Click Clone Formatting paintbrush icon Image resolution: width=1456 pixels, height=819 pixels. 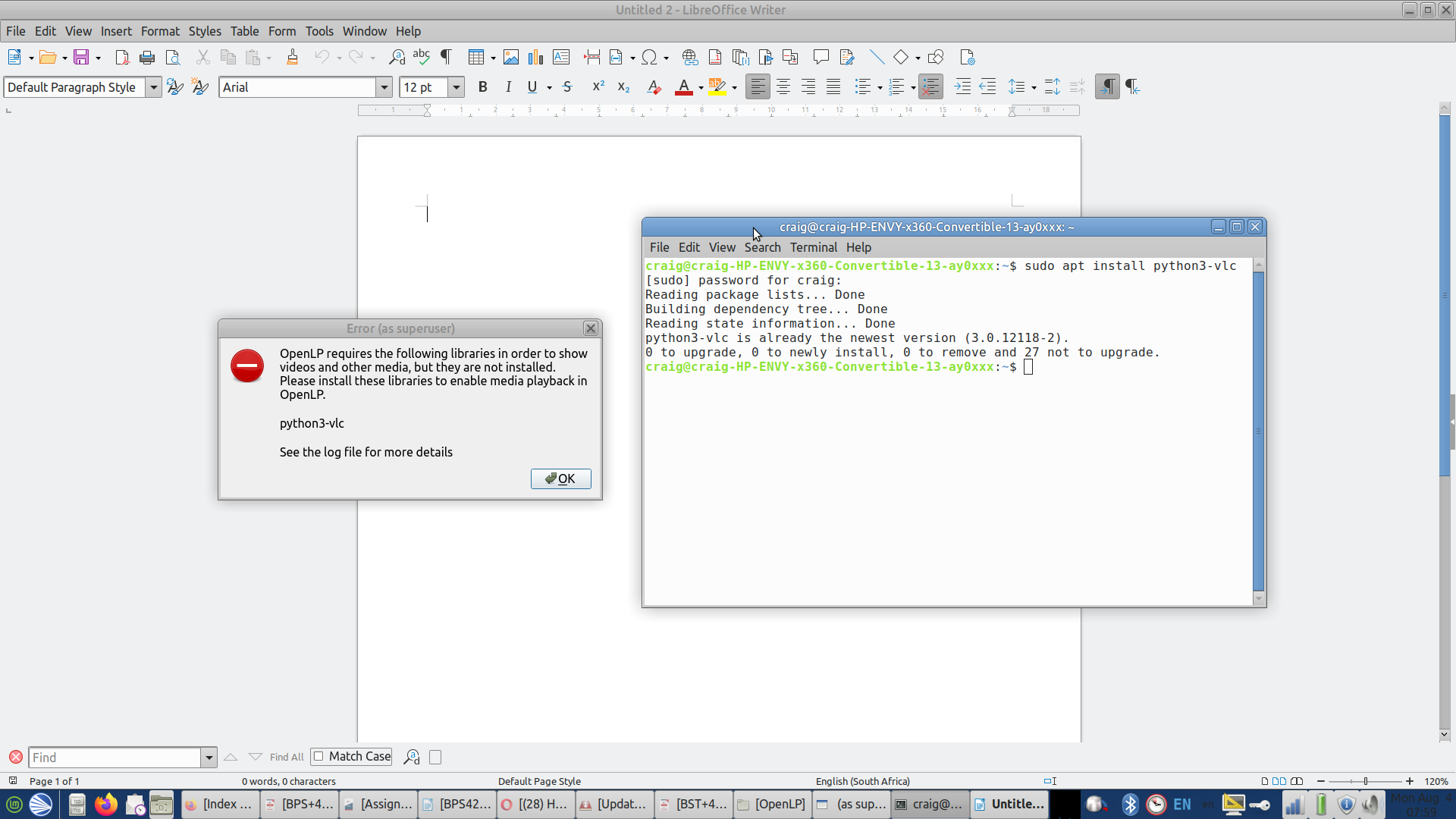292,58
